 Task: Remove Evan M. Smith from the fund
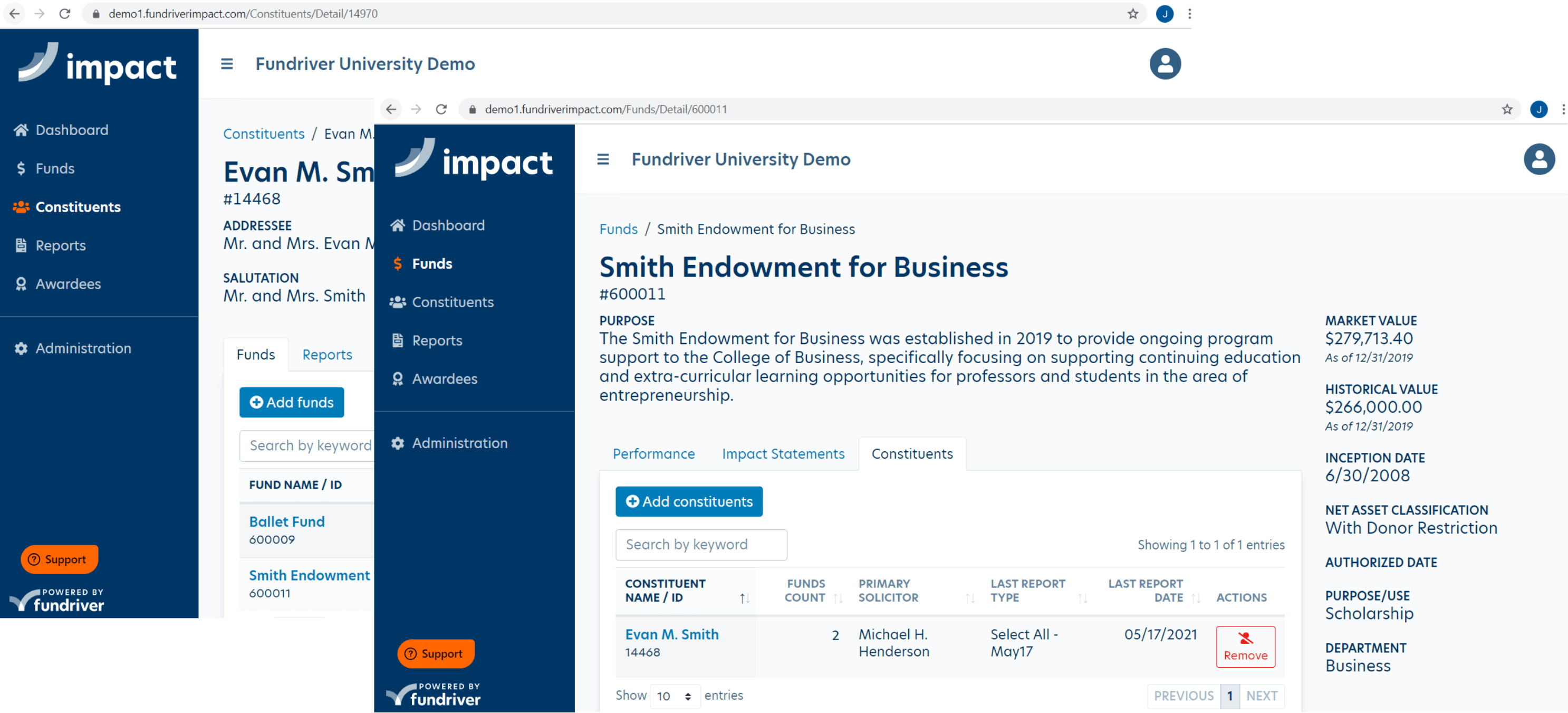tap(1245, 647)
